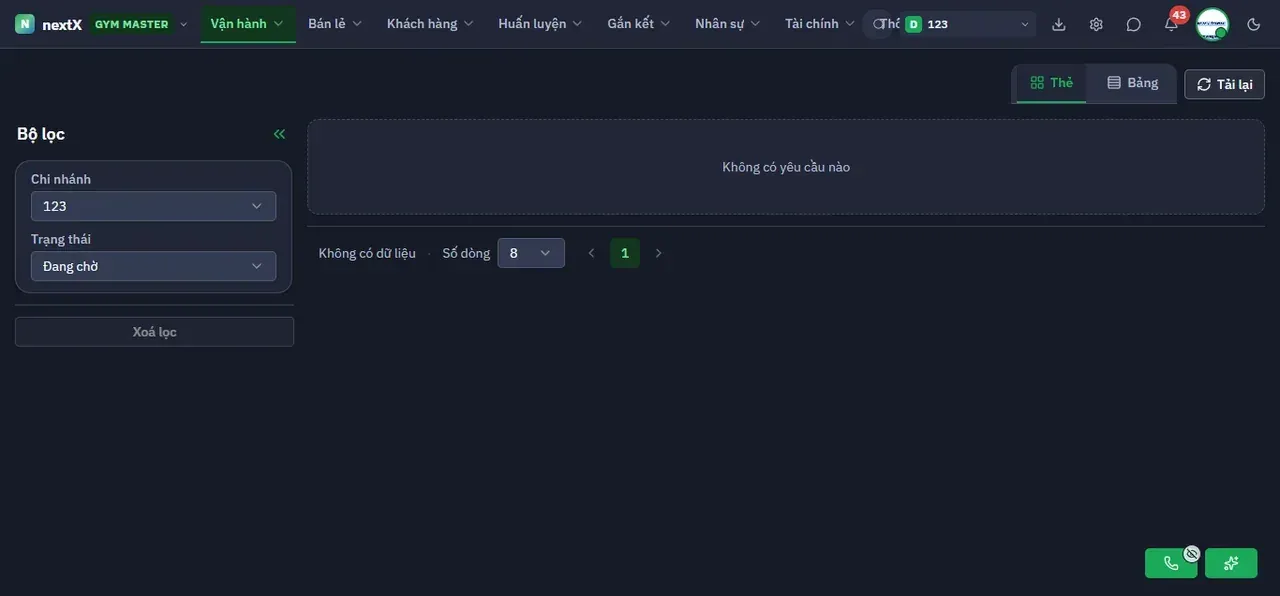Image resolution: width=1280 pixels, height=596 pixels.
Task: Select page 1 in pagination
Action: (625, 253)
